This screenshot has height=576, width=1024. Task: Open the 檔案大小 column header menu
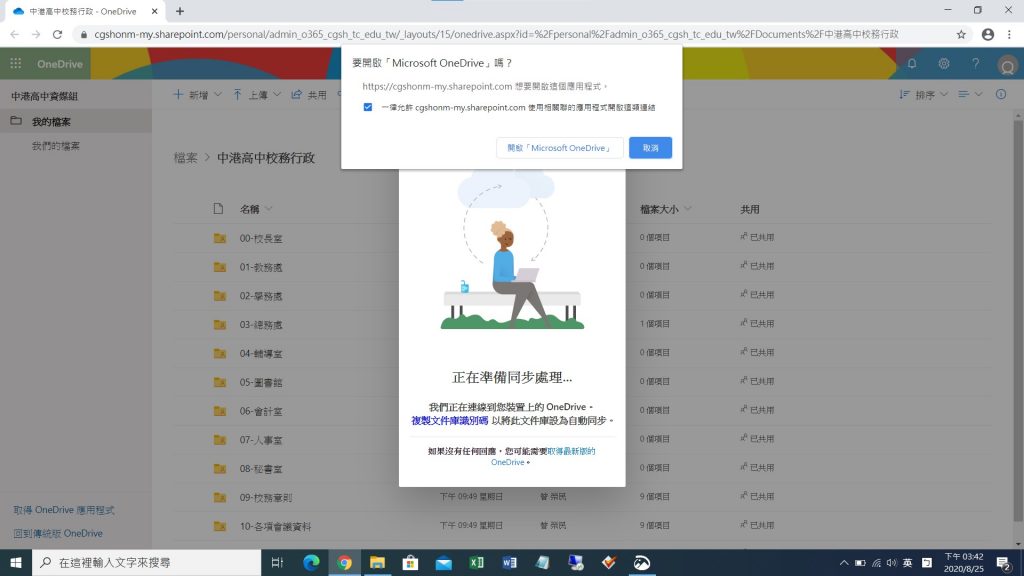(x=665, y=209)
